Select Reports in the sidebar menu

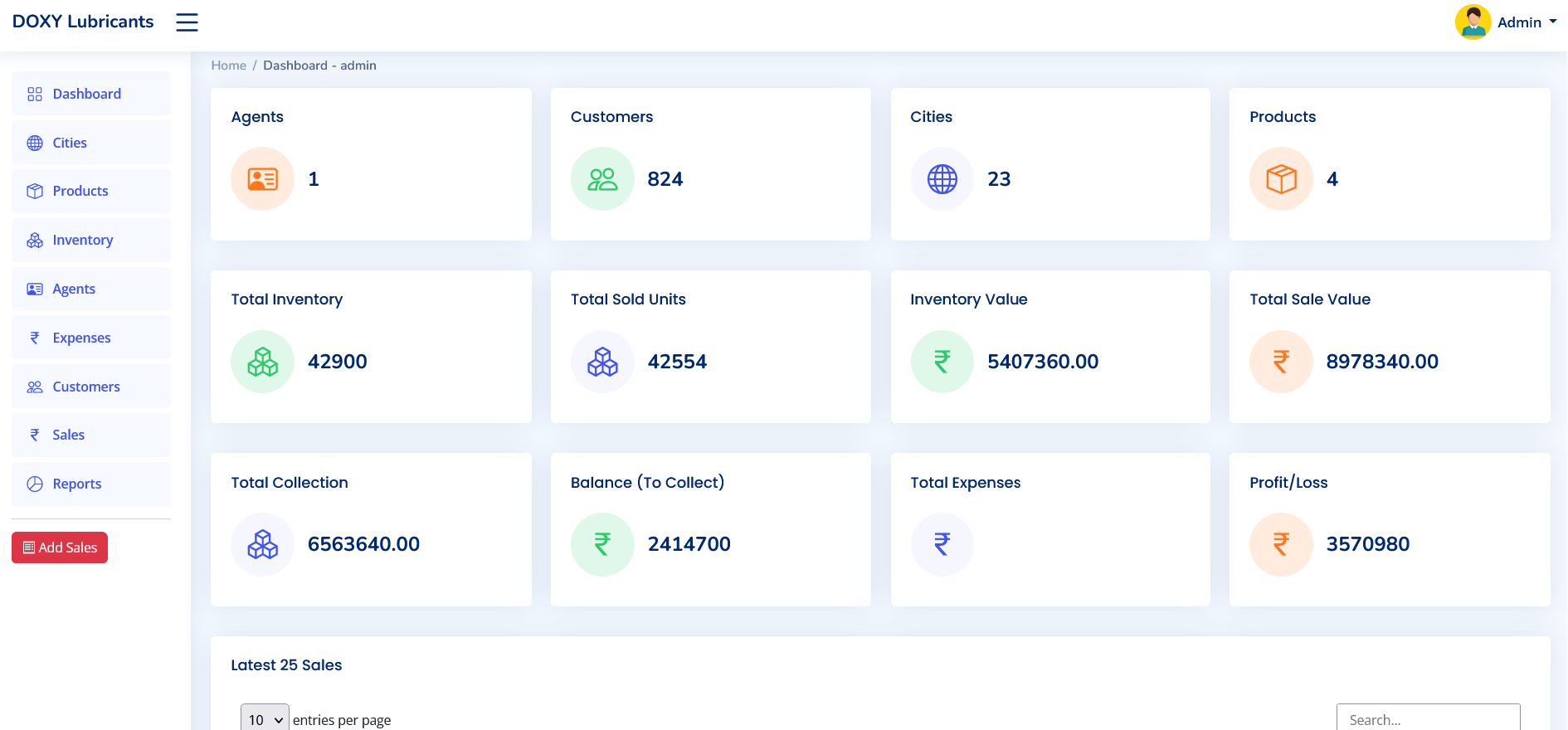point(76,484)
